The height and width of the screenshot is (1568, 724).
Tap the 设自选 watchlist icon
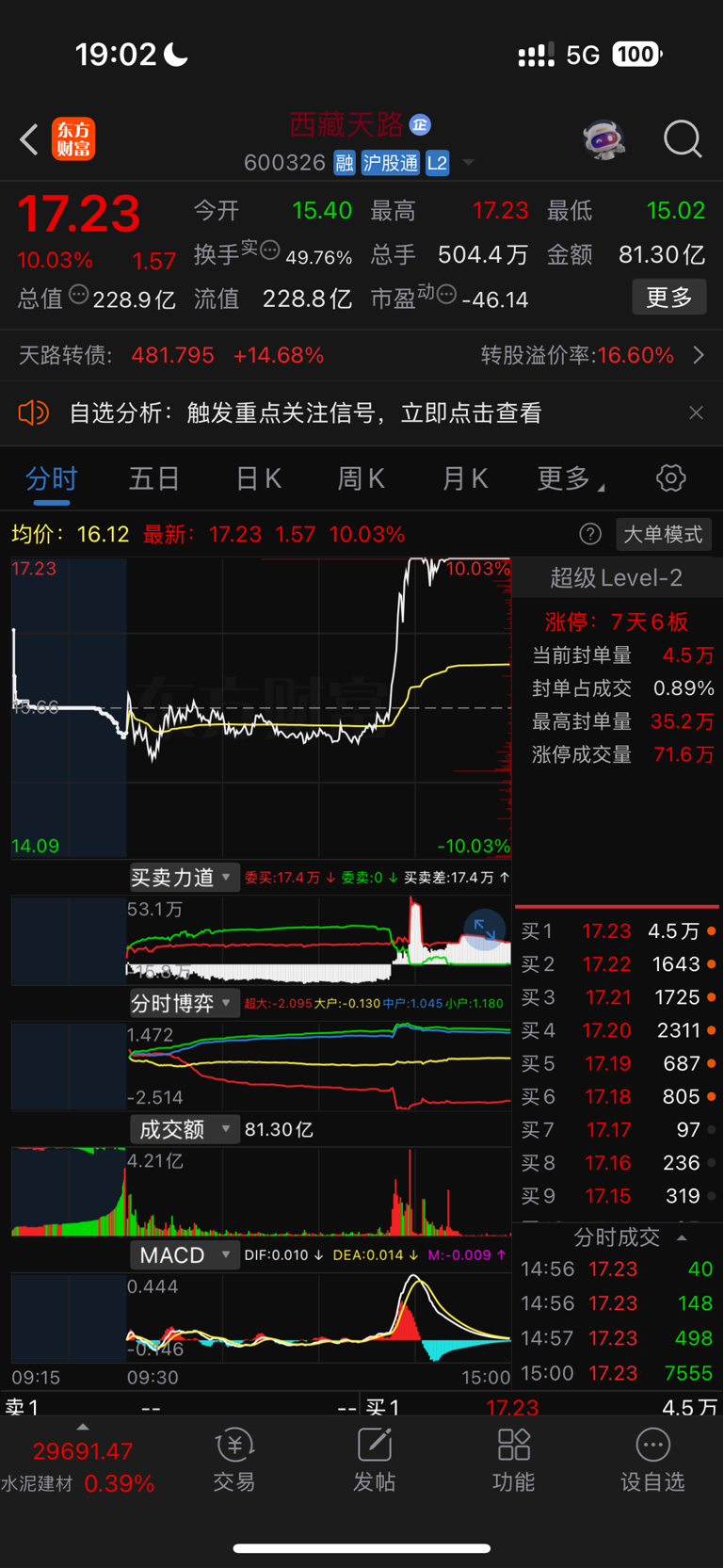[x=652, y=1460]
